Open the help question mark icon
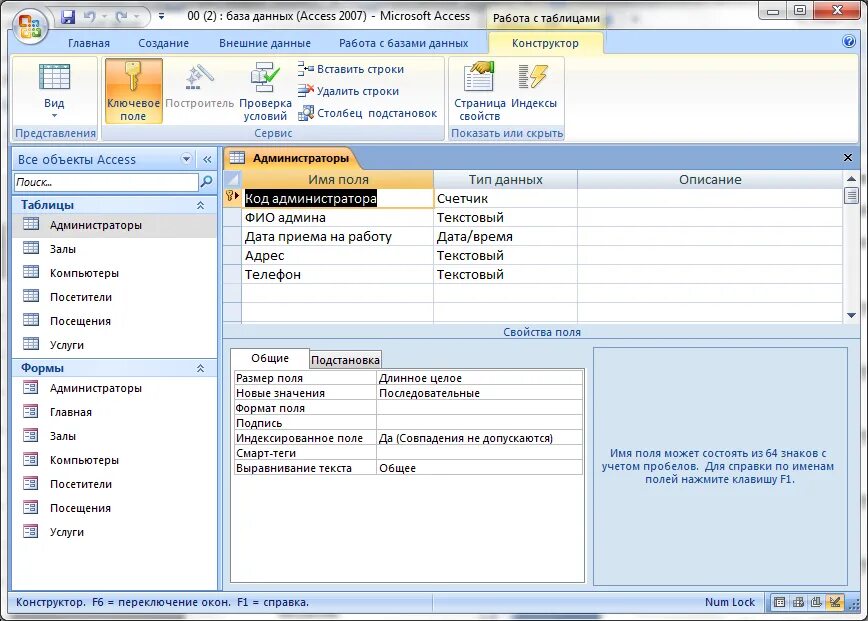 pyautogui.click(x=849, y=42)
